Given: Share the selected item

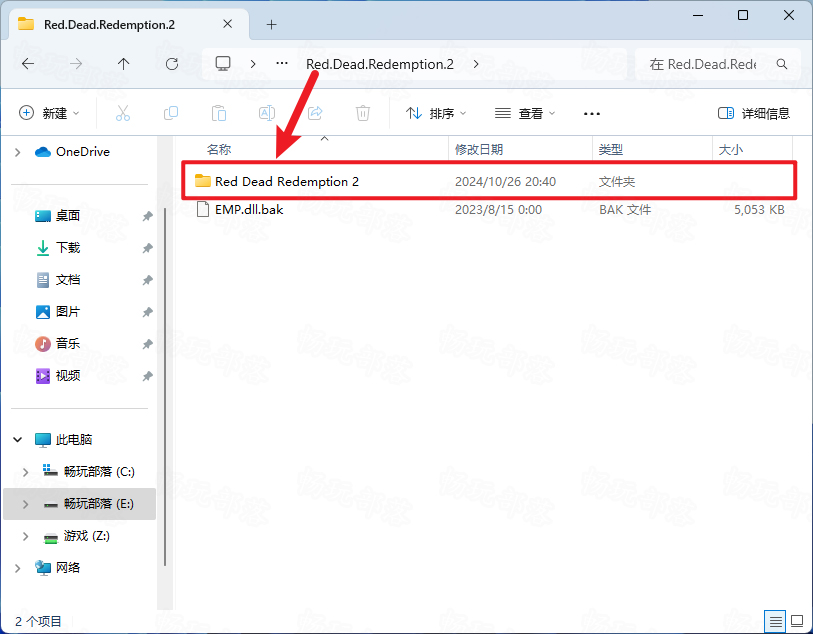Looking at the screenshot, I should click(x=315, y=113).
